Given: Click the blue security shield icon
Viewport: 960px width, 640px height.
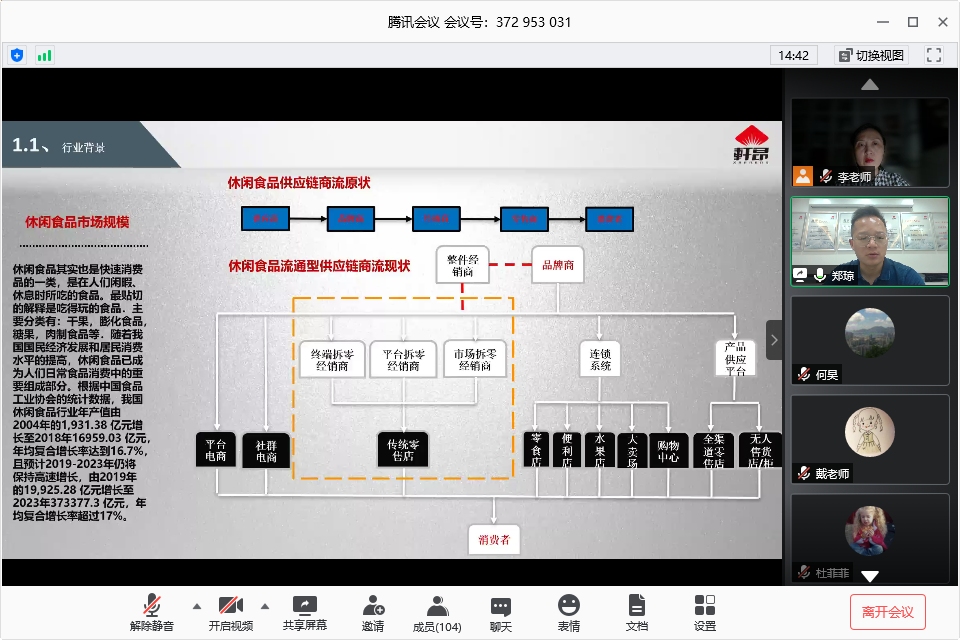Looking at the screenshot, I should [x=17, y=55].
